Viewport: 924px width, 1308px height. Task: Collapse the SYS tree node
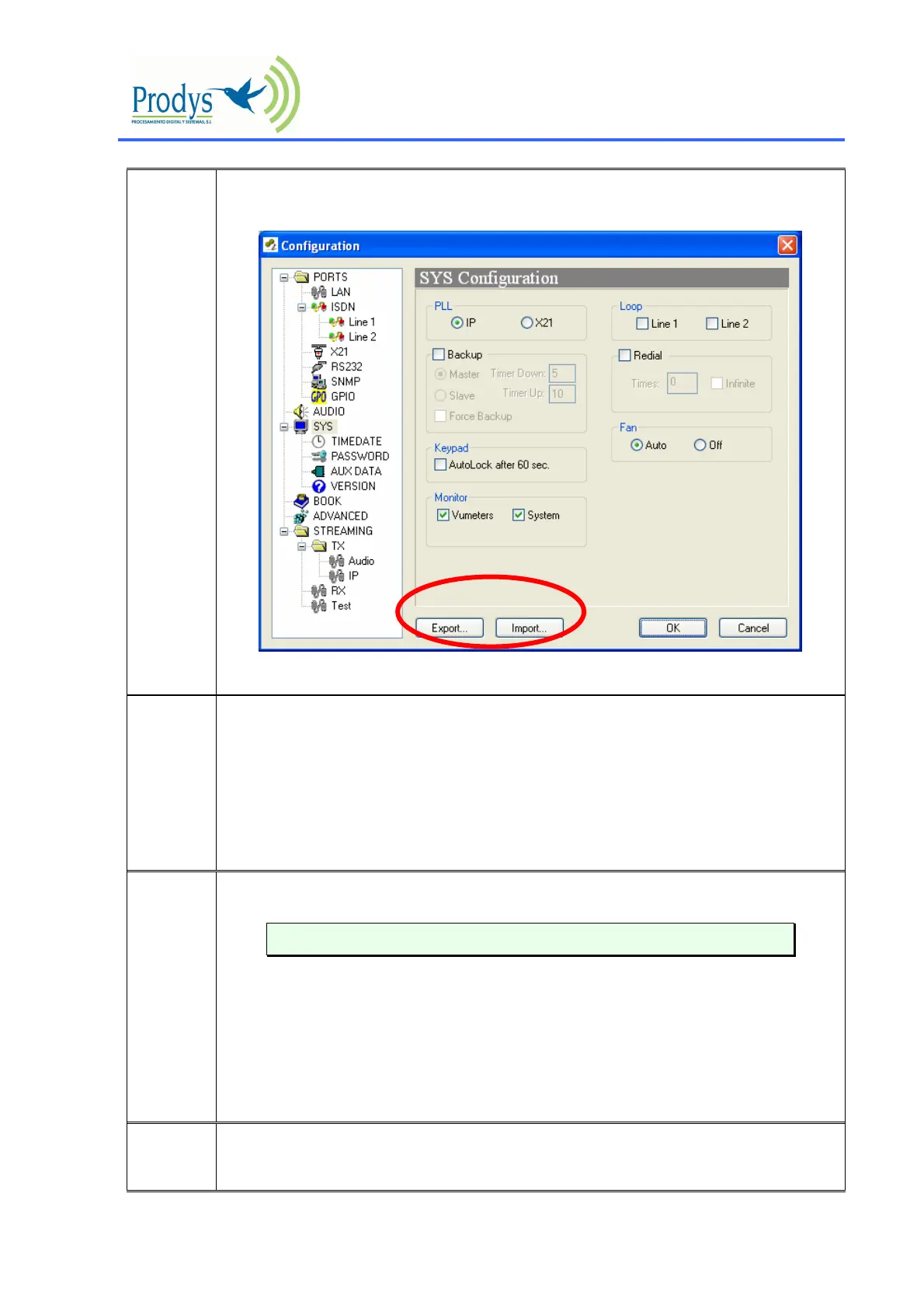tap(284, 427)
